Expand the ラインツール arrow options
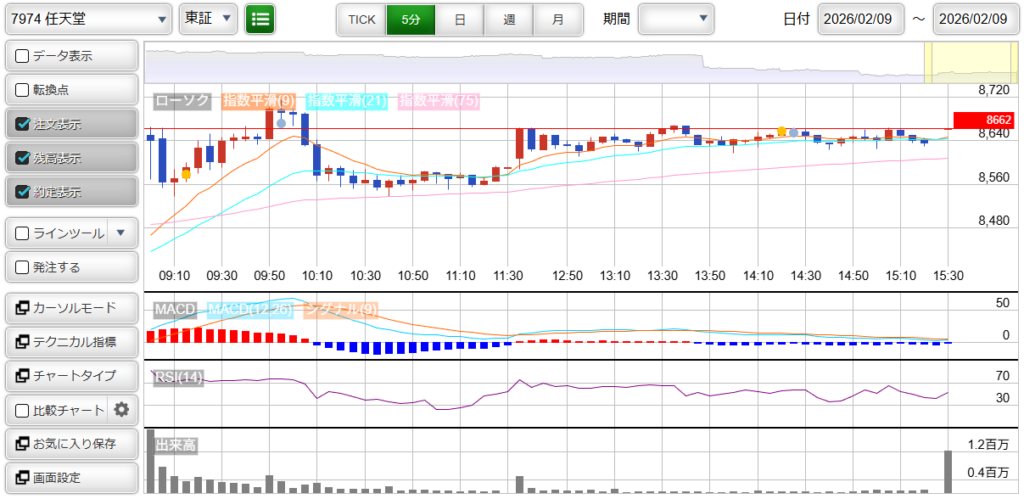1024x499 pixels. pyautogui.click(x=121, y=233)
